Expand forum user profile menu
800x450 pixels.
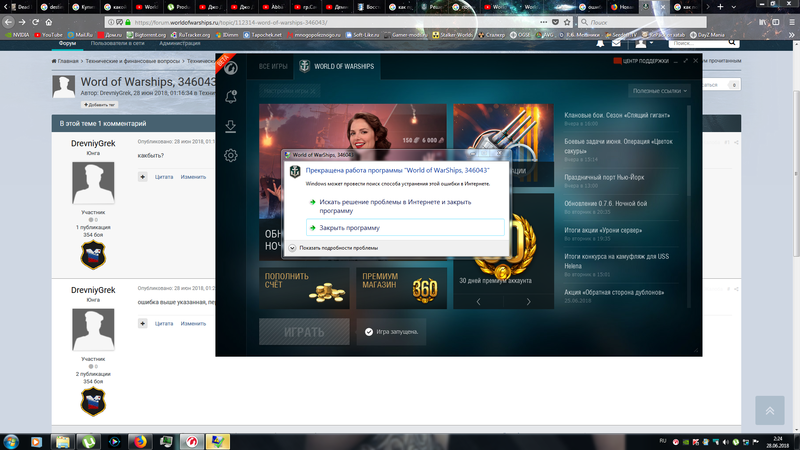point(644,44)
